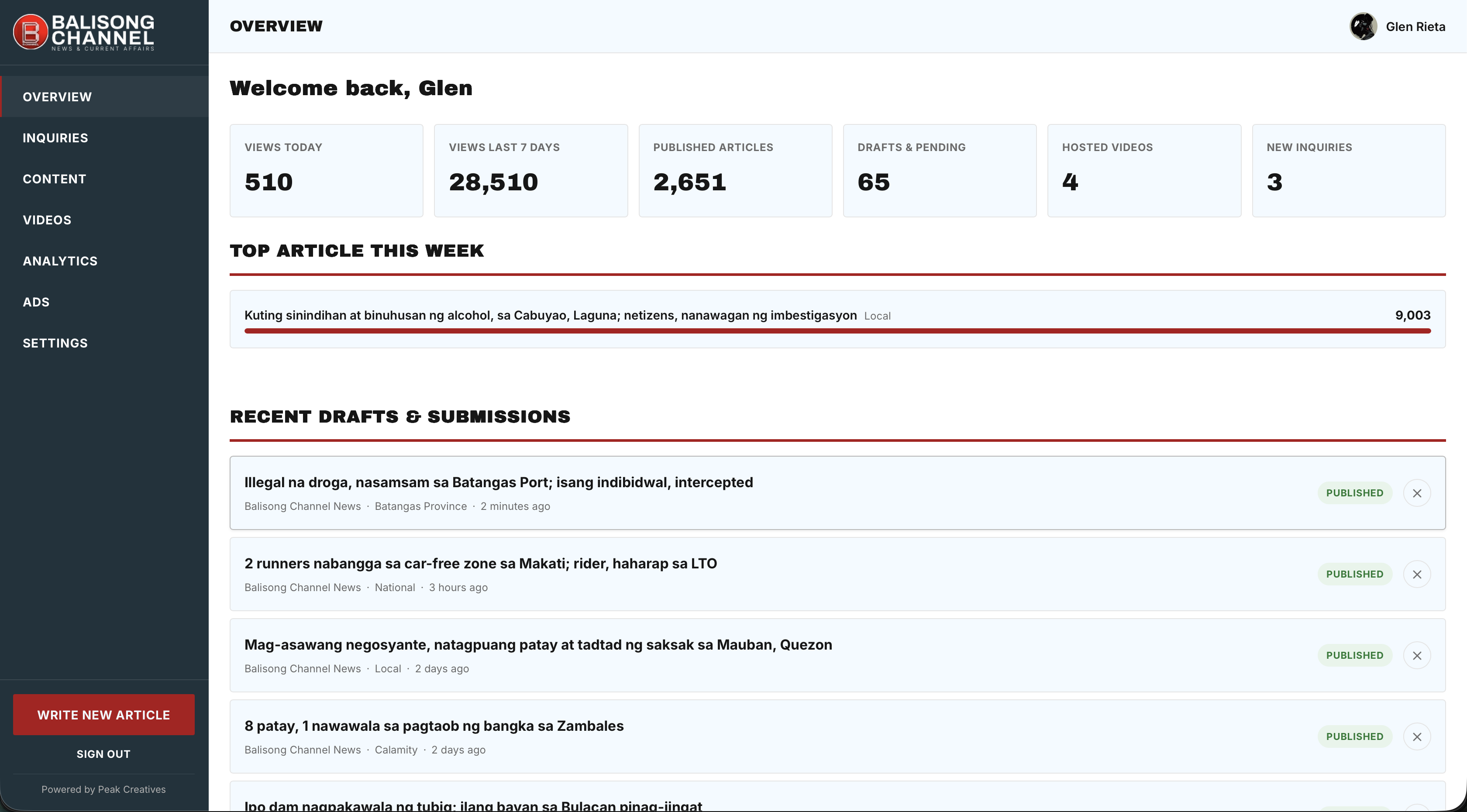
Task: Open the top article Kuting sinindihan headline
Action: click(550, 316)
